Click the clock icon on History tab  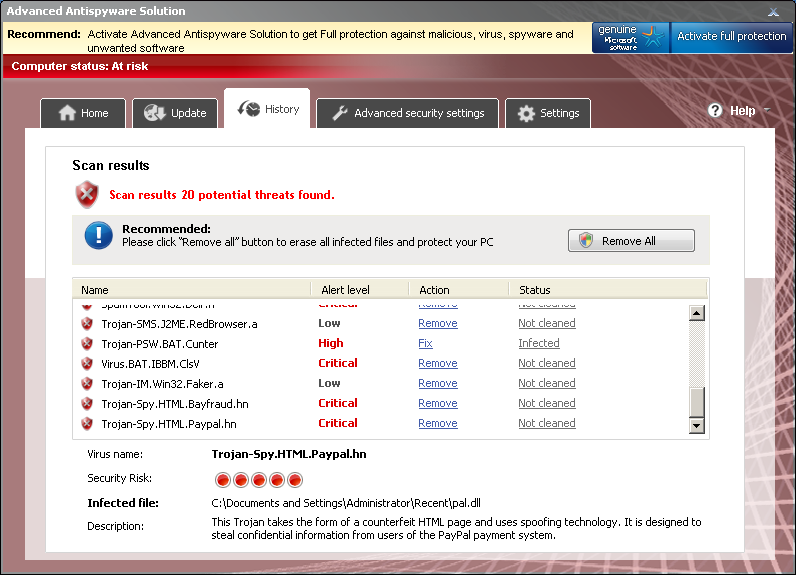pos(249,109)
